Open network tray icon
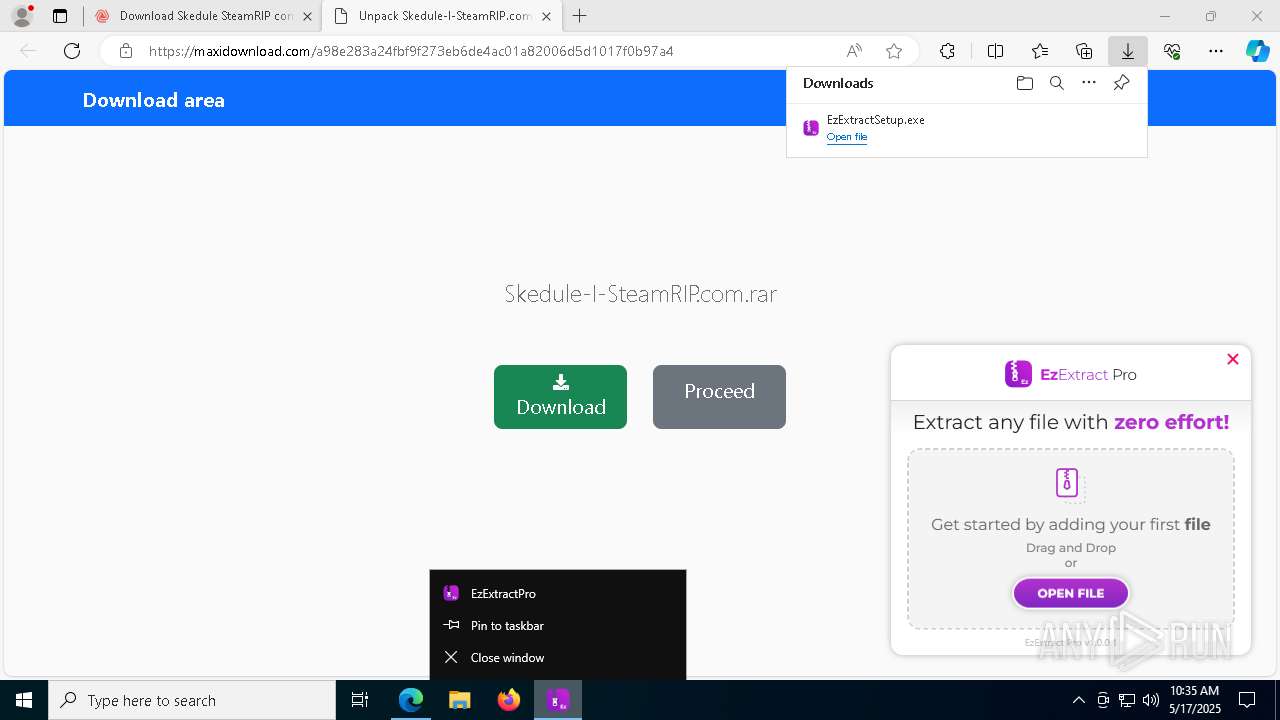 click(x=1127, y=700)
